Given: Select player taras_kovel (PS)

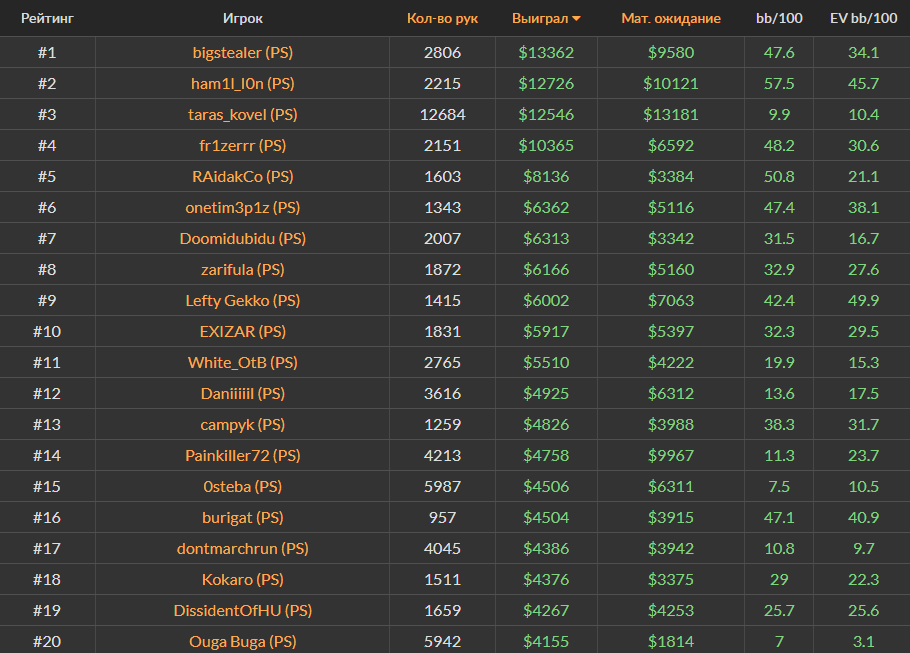Looking at the screenshot, I should click(243, 114).
